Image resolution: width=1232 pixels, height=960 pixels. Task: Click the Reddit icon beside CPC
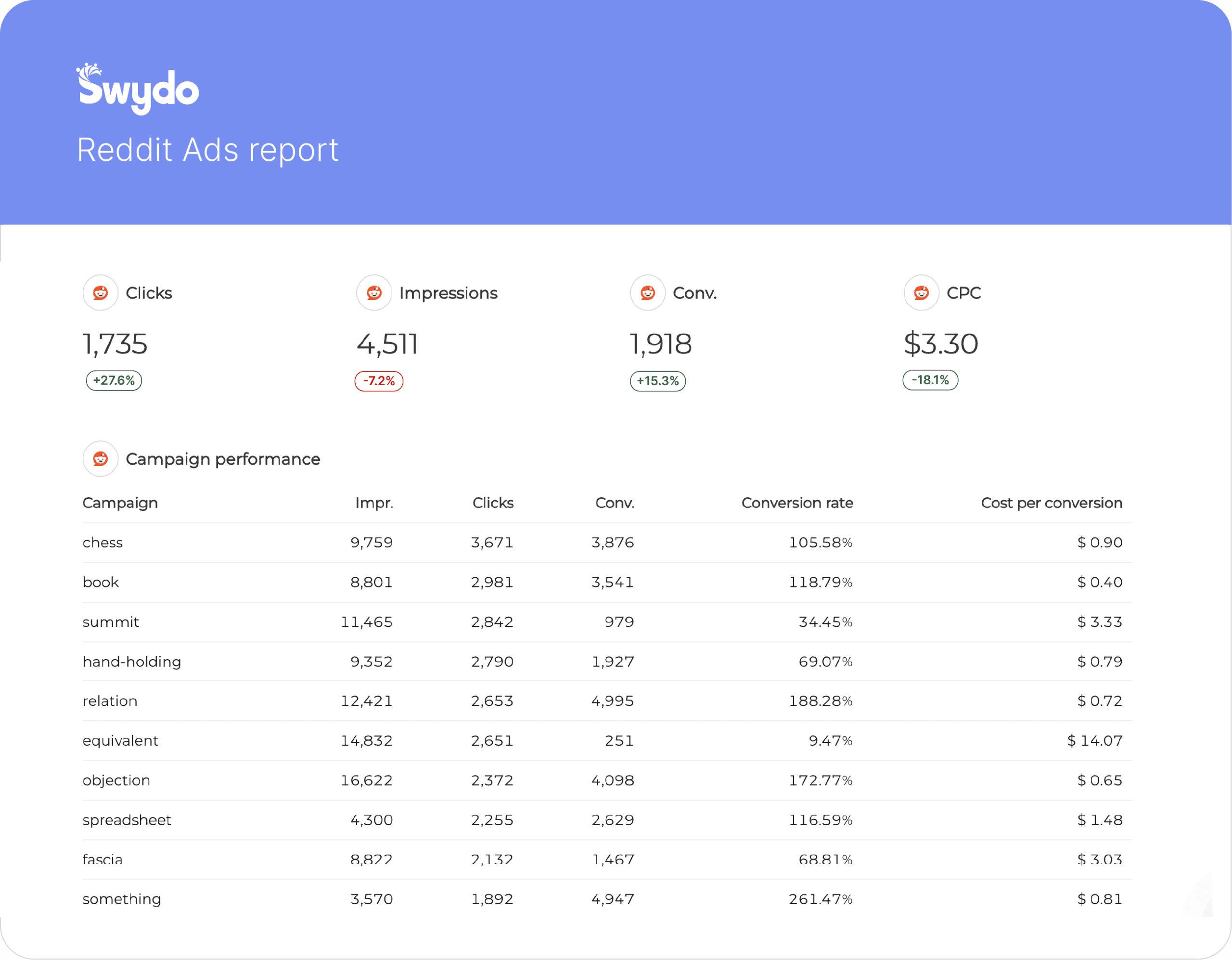coord(921,293)
